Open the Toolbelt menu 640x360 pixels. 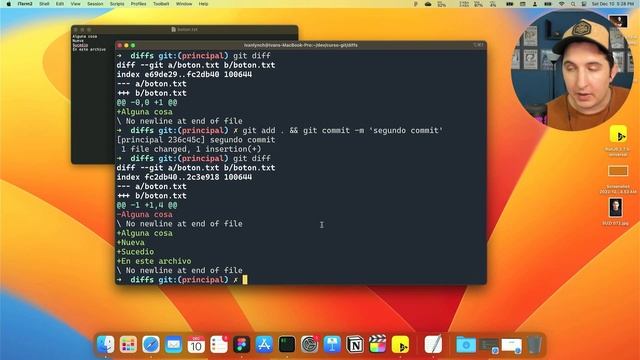(x=161, y=4)
